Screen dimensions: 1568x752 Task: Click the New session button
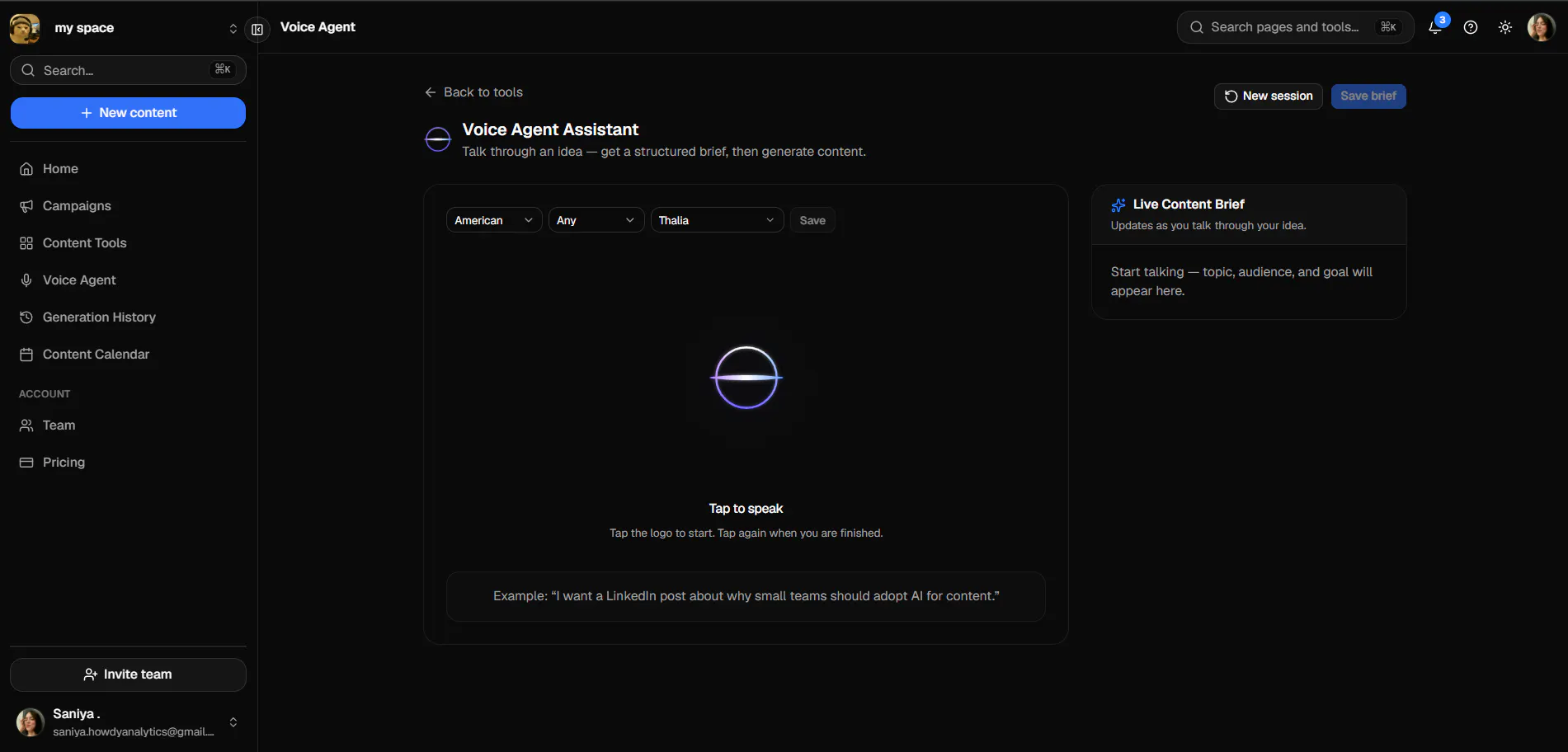point(1269,96)
